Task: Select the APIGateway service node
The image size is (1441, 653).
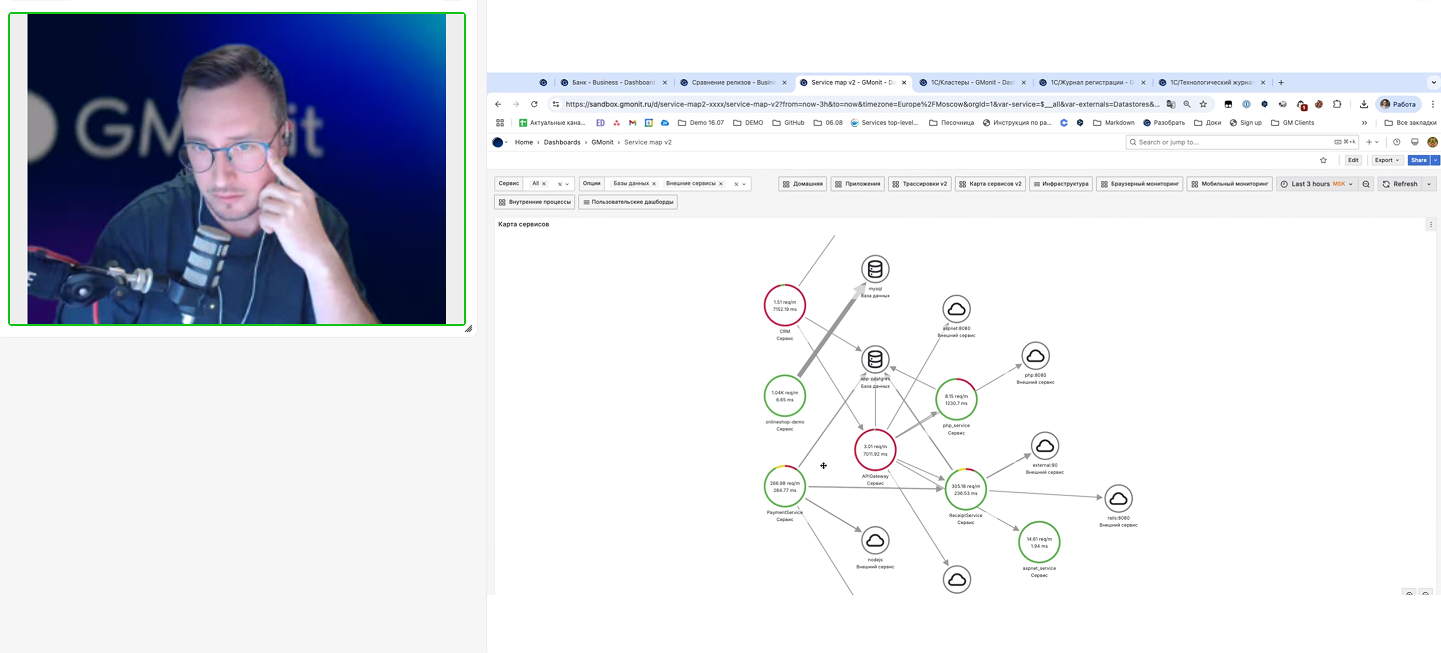Action: coord(875,450)
